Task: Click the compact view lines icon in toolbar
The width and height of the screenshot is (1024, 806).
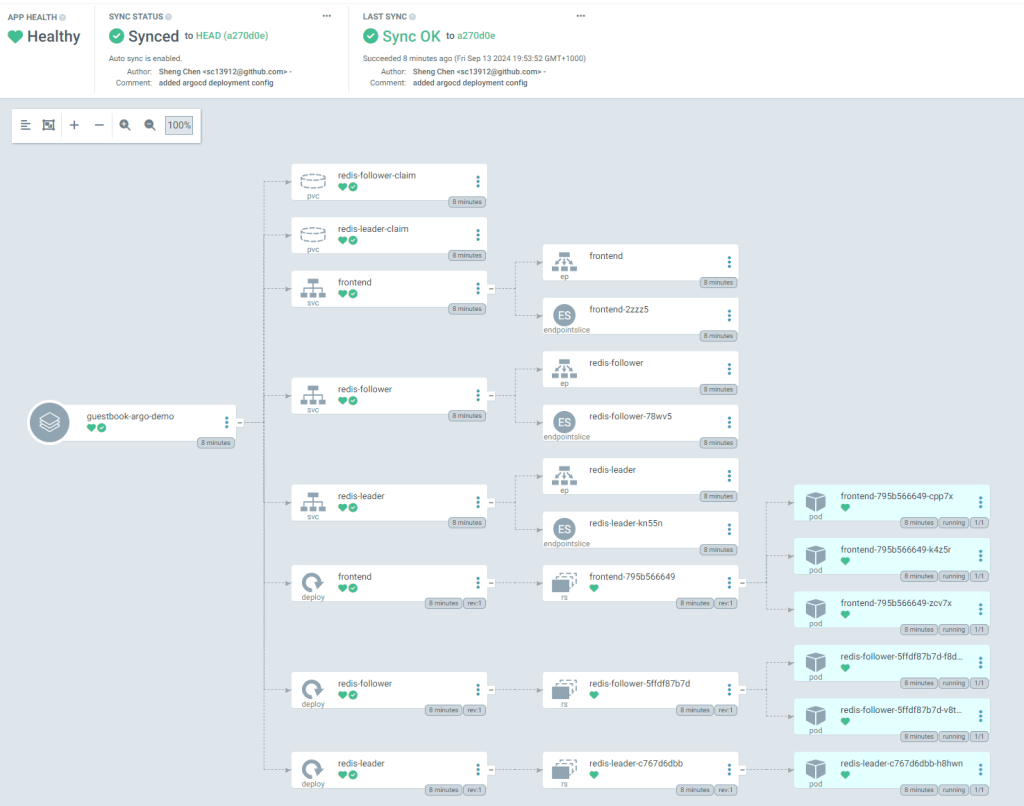Action: [26, 126]
